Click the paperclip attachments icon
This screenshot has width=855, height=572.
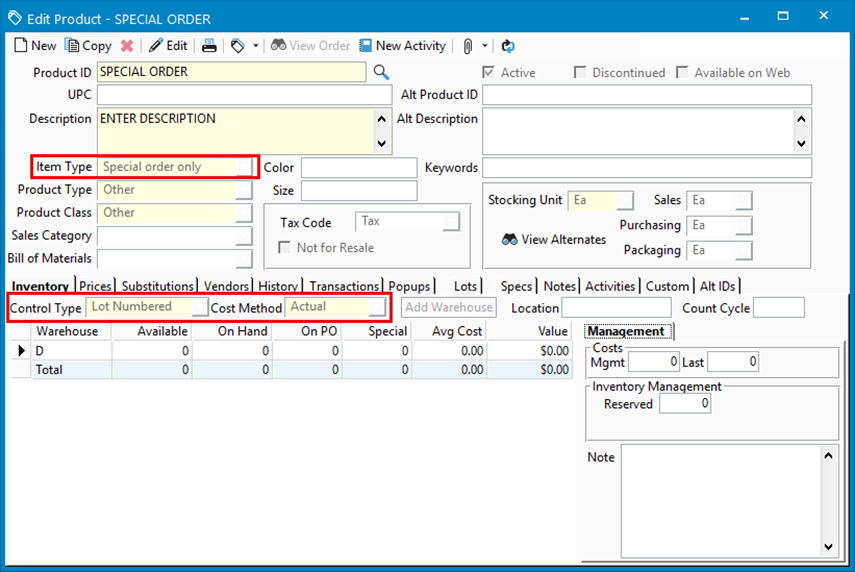(x=467, y=46)
